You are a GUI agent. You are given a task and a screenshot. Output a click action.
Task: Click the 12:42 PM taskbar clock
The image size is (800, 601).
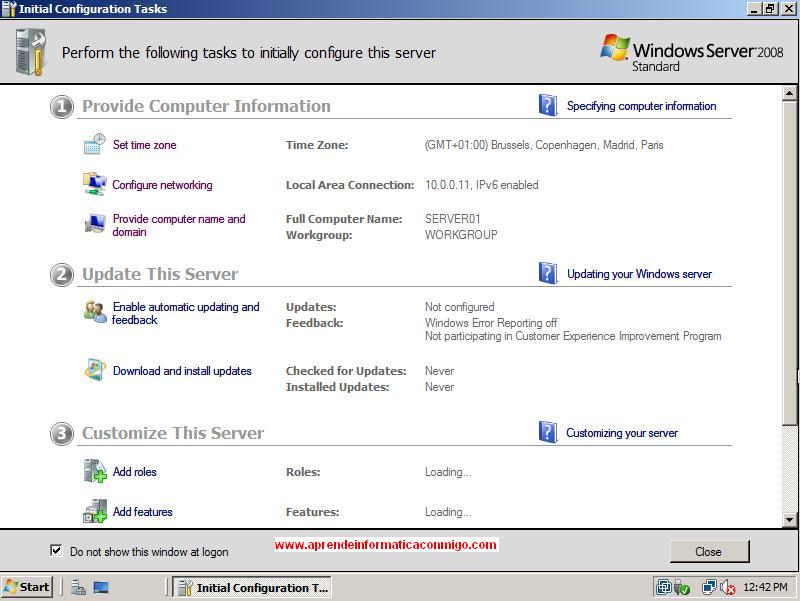point(765,587)
